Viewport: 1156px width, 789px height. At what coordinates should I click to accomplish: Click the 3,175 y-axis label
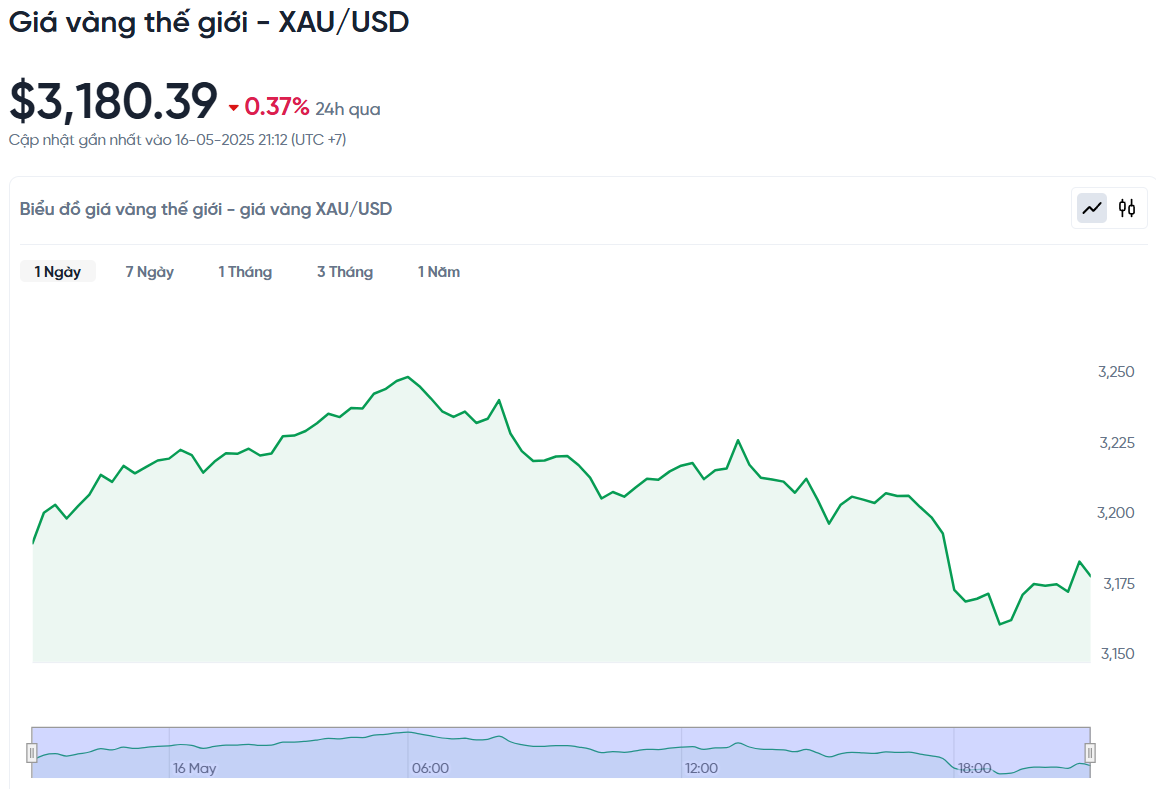pos(1118,583)
